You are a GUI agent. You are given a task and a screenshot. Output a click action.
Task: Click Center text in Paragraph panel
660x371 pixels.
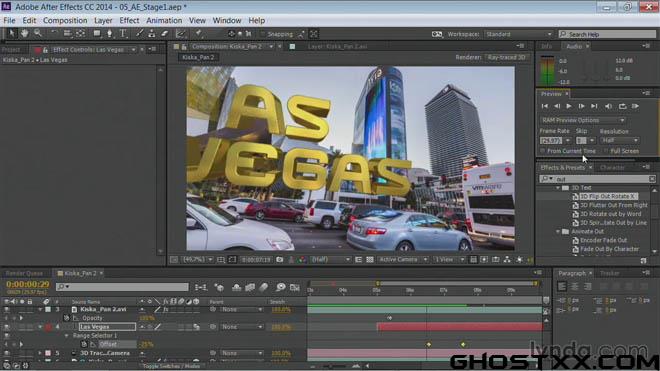pyautogui.click(x=575, y=287)
